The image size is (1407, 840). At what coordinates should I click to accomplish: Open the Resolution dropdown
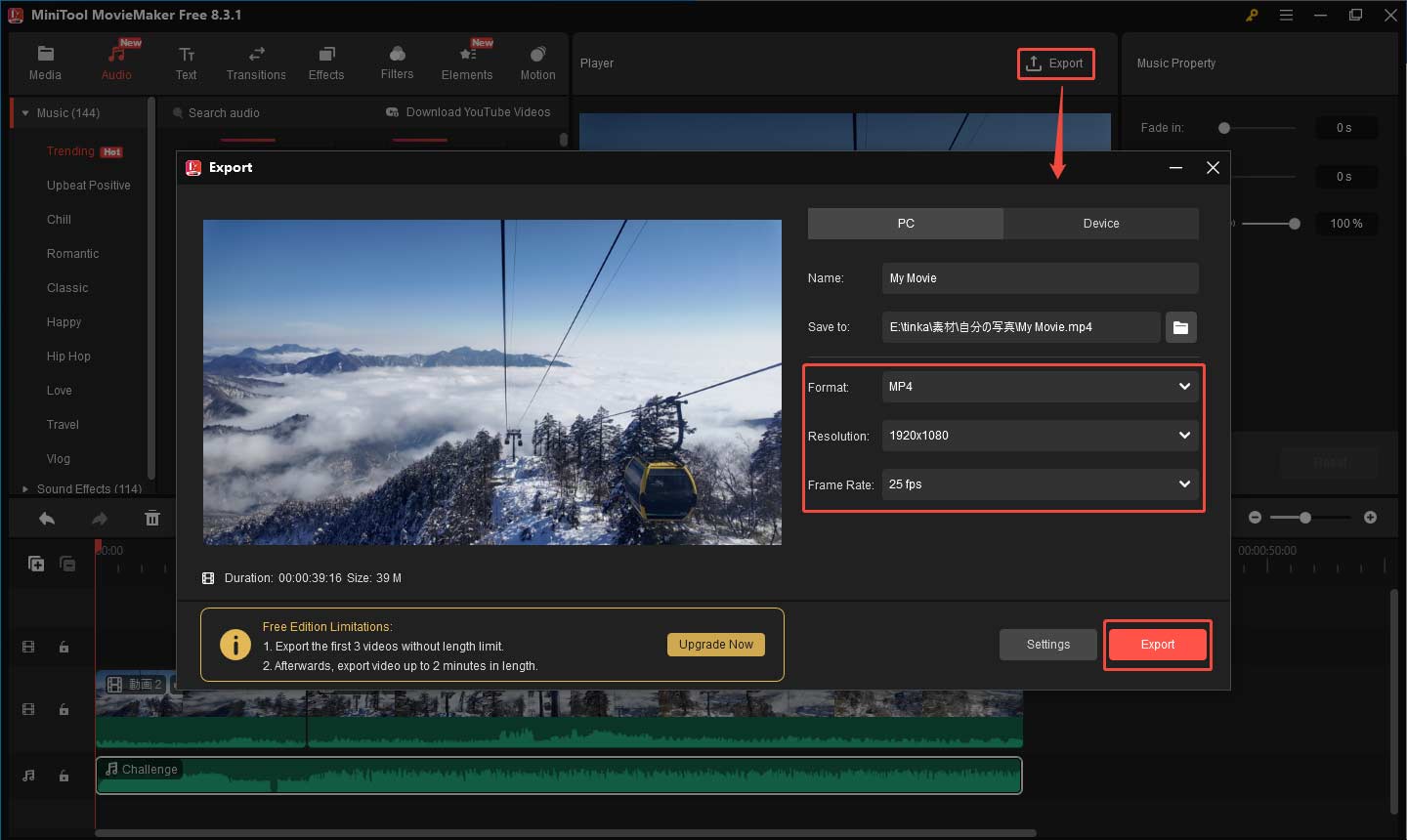[1039, 436]
